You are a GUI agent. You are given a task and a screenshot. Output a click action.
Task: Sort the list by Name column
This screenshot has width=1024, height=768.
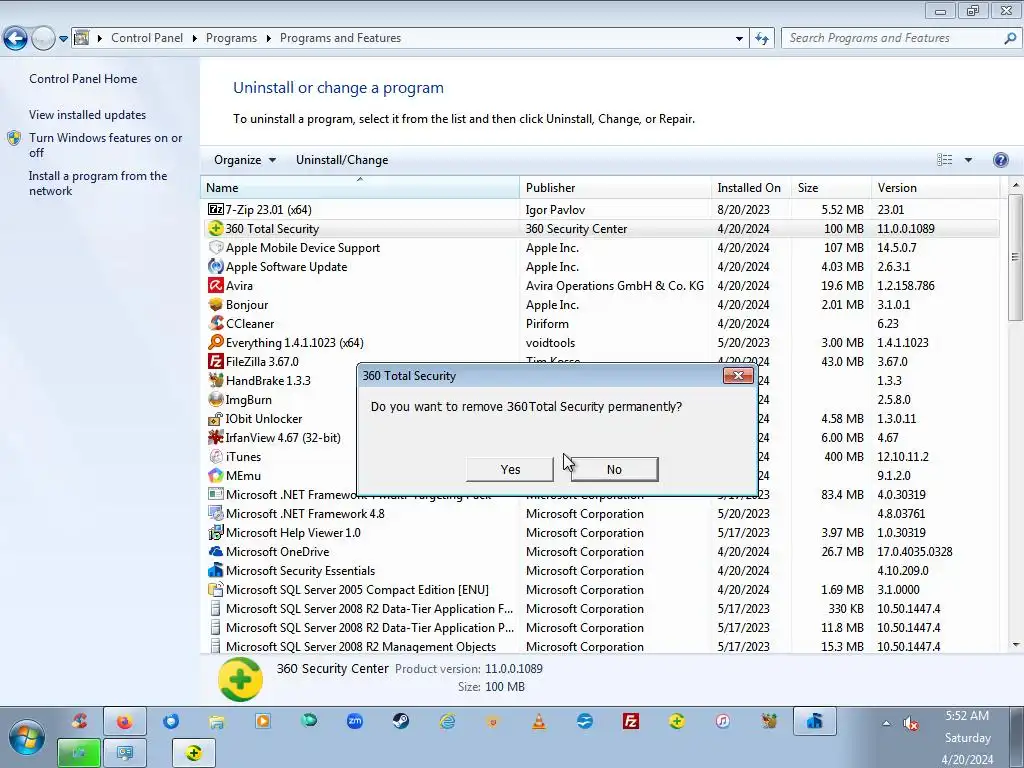(x=359, y=187)
